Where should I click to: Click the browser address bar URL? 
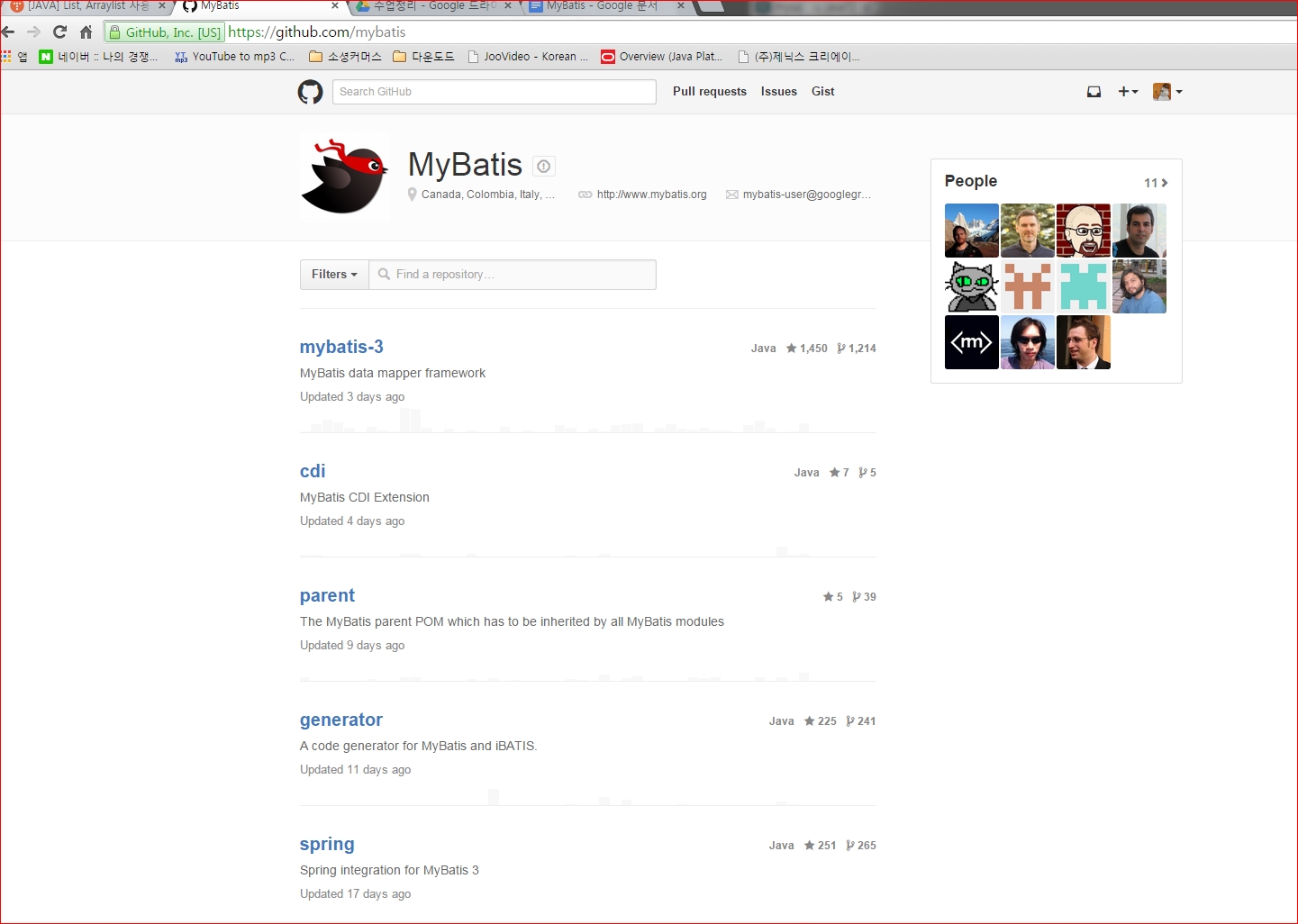coord(317,32)
